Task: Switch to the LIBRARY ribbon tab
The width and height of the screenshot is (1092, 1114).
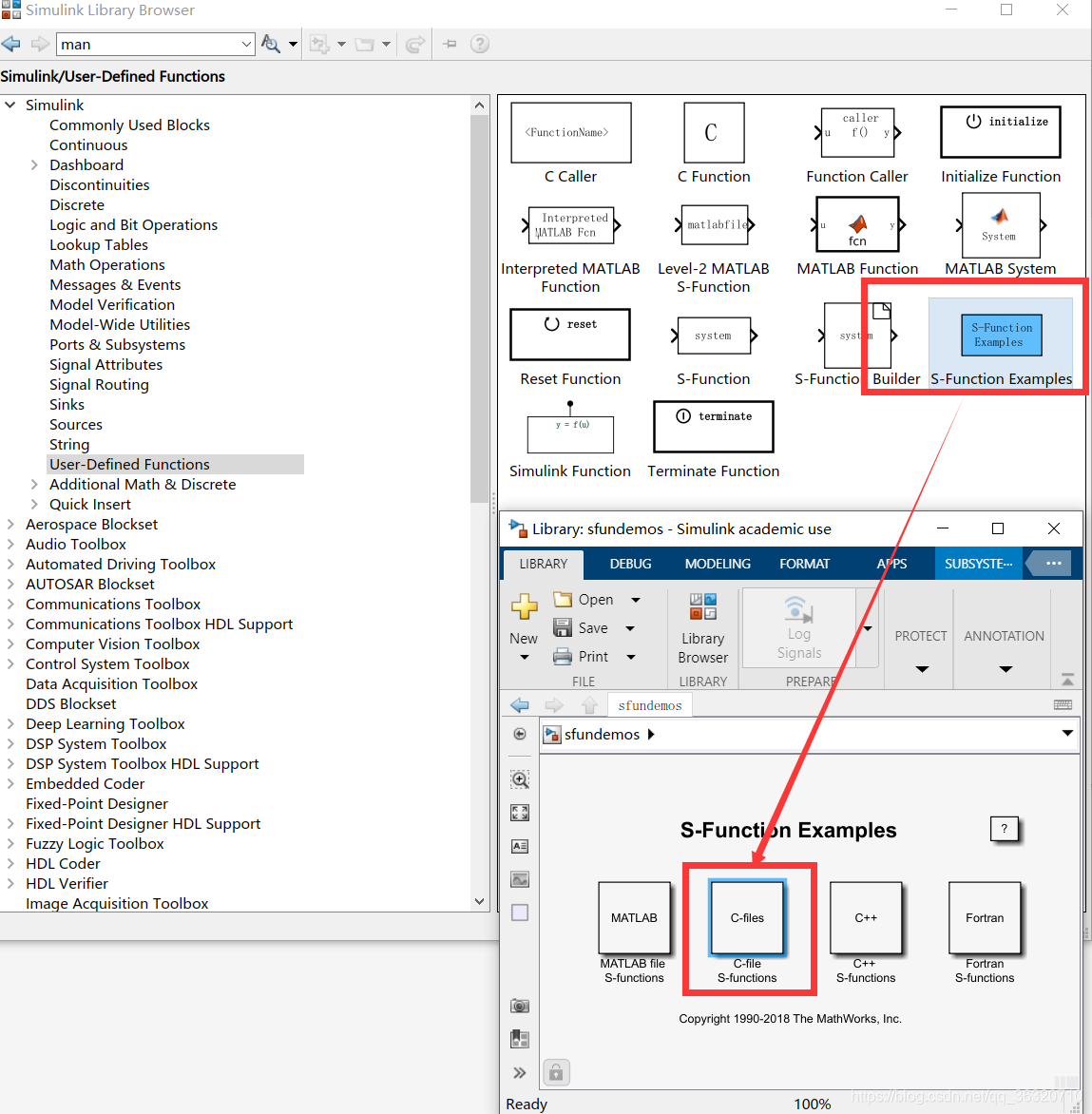Action: [544, 564]
